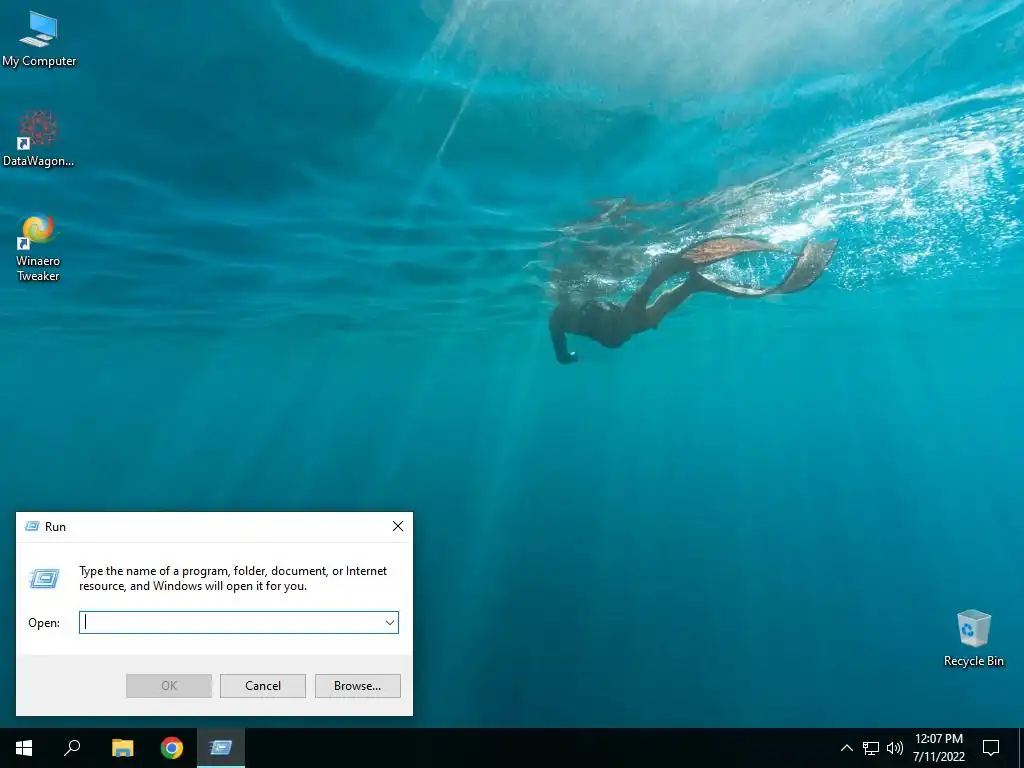
Task: Launch File Explorer from the taskbar
Action: point(122,748)
